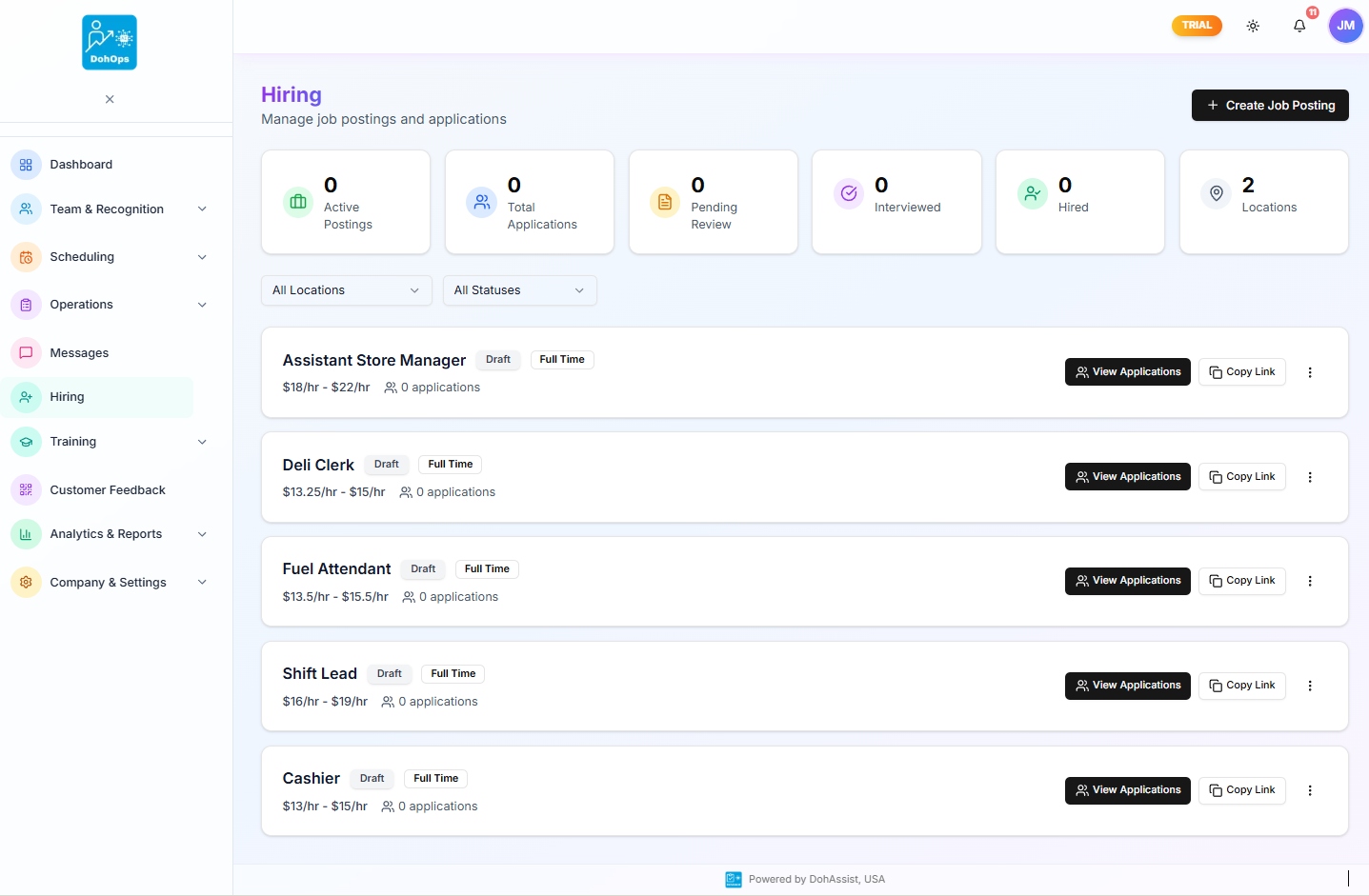The width and height of the screenshot is (1369, 896).
Task: Open the All Locations dropdown
Action: pos(345,290)
